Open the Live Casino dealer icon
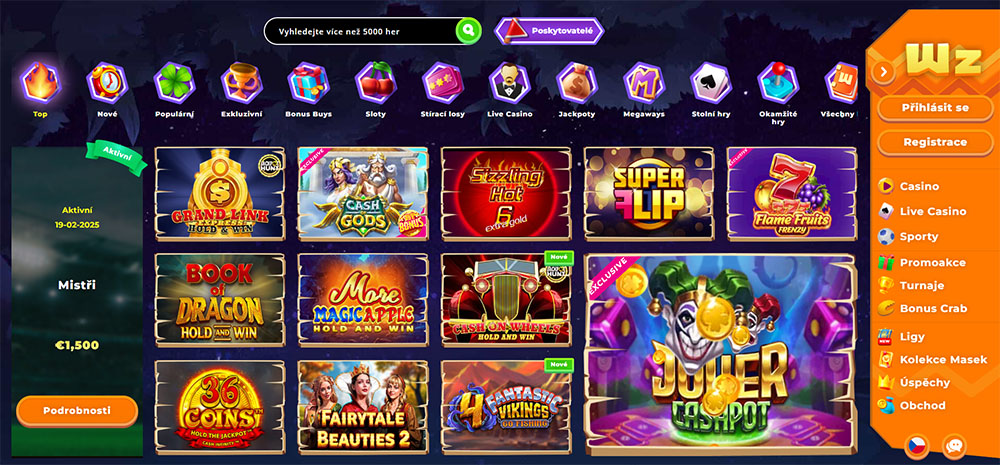The width and height of the screenshot is (1000, 465). click(x=510, y=83)
